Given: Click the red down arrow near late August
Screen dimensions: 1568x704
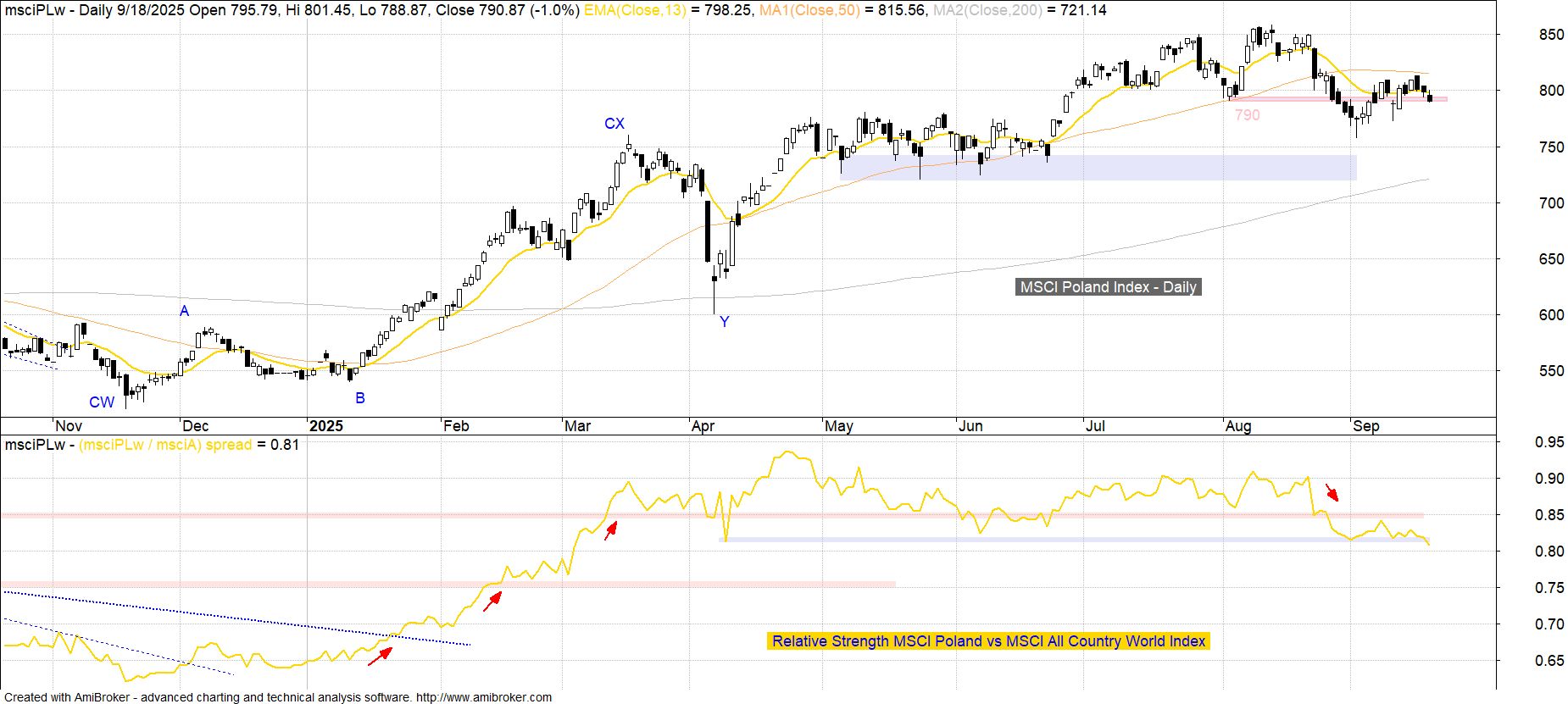Looking at the screenshot, I should coord(1332,493).
